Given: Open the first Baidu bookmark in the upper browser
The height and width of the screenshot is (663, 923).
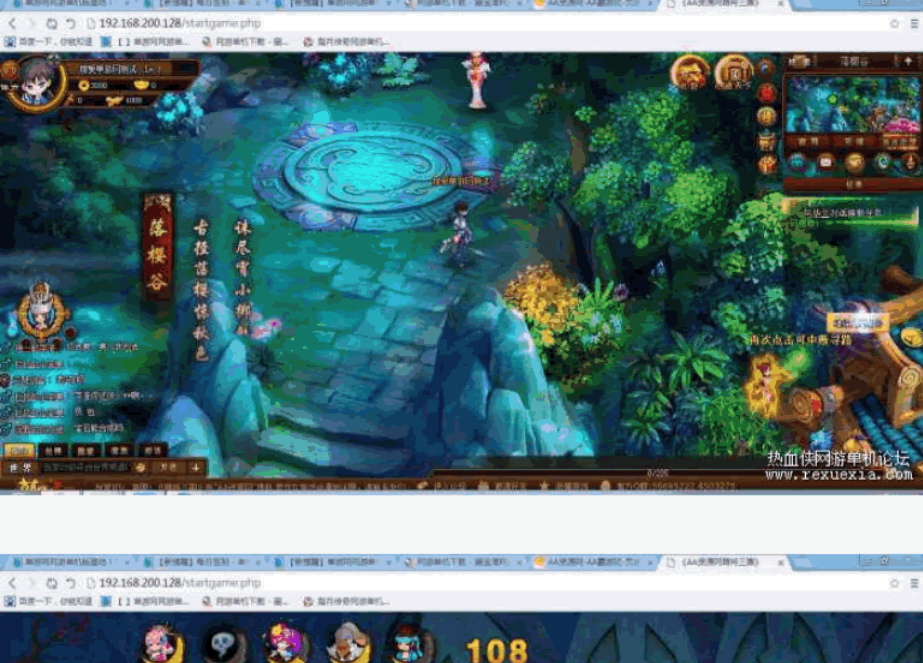Looking at the screenshot, I should tap(48, 42).
